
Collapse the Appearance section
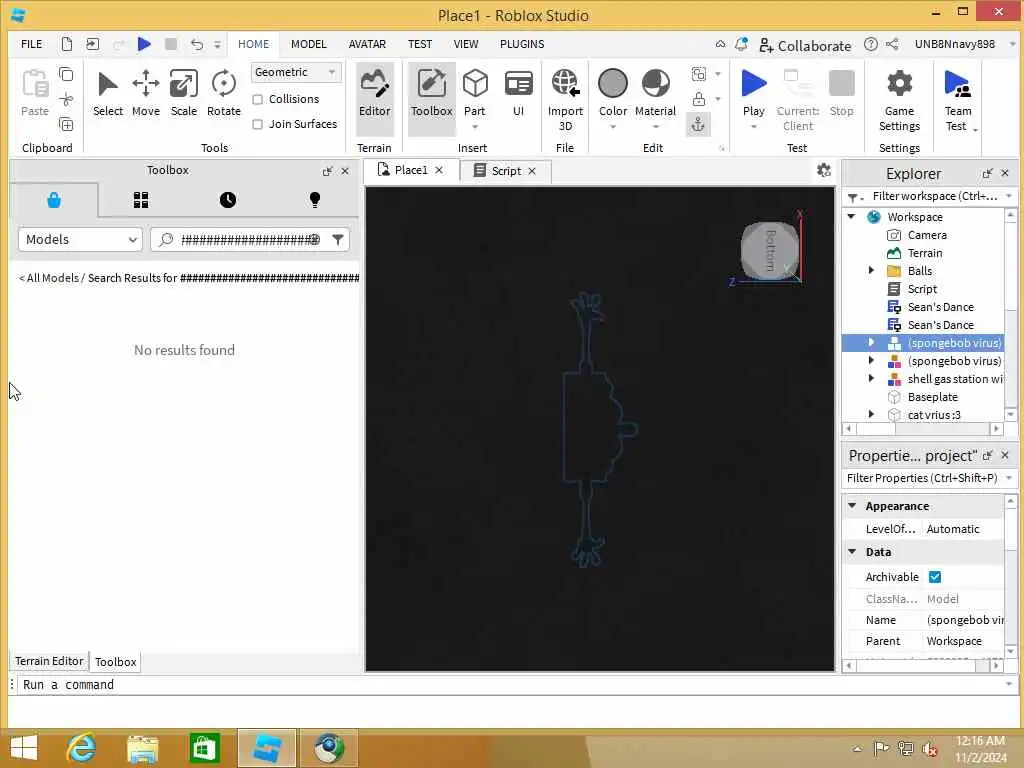click(x=852, y=505)
